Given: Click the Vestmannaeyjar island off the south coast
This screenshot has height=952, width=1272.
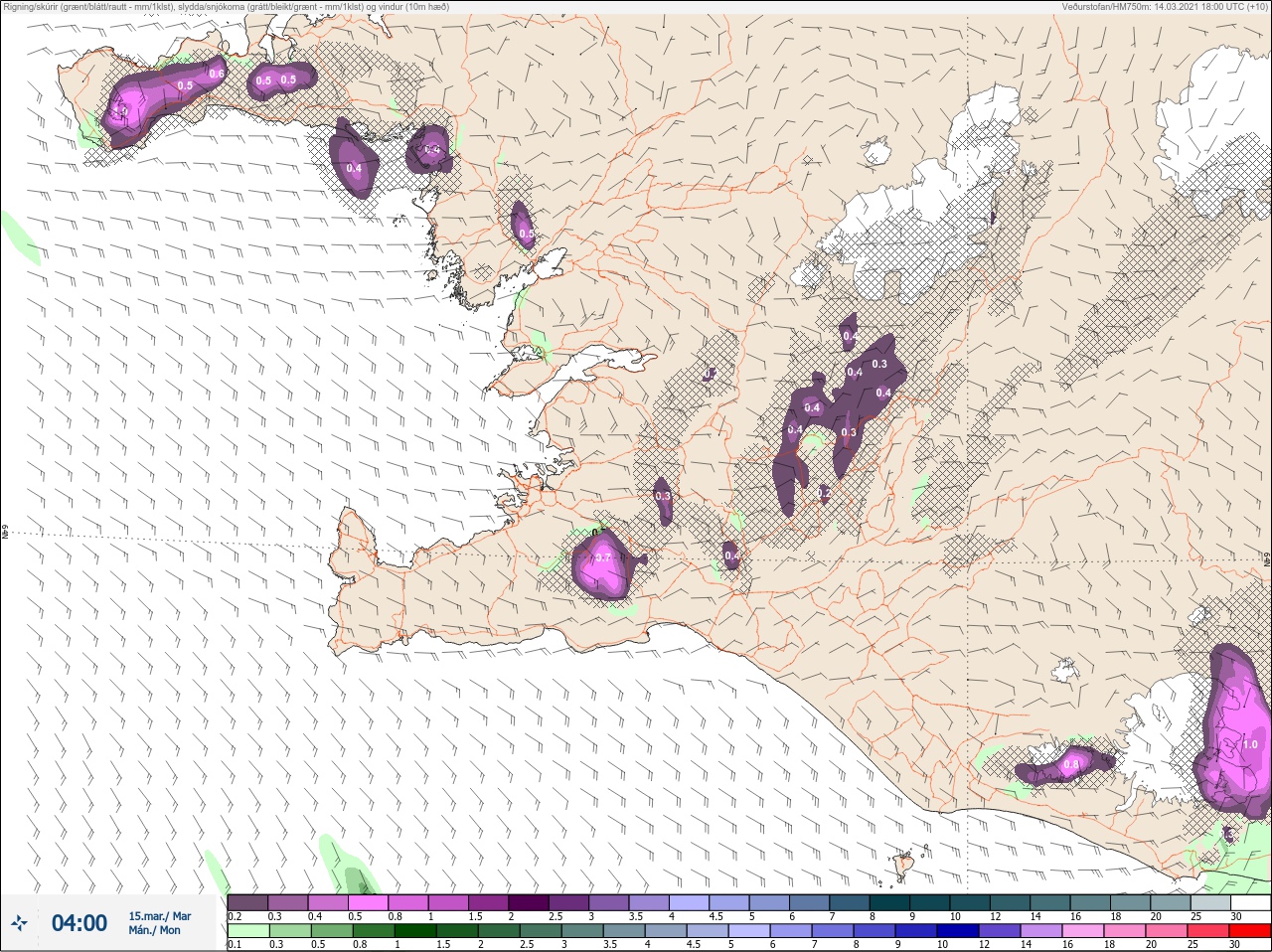Looking at the screenshot, I should (902, 867).
